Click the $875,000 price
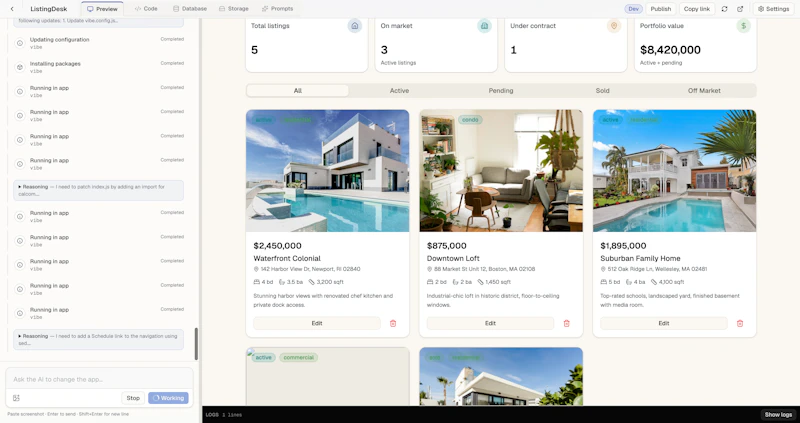800x423 pixels. coord(446,245)
